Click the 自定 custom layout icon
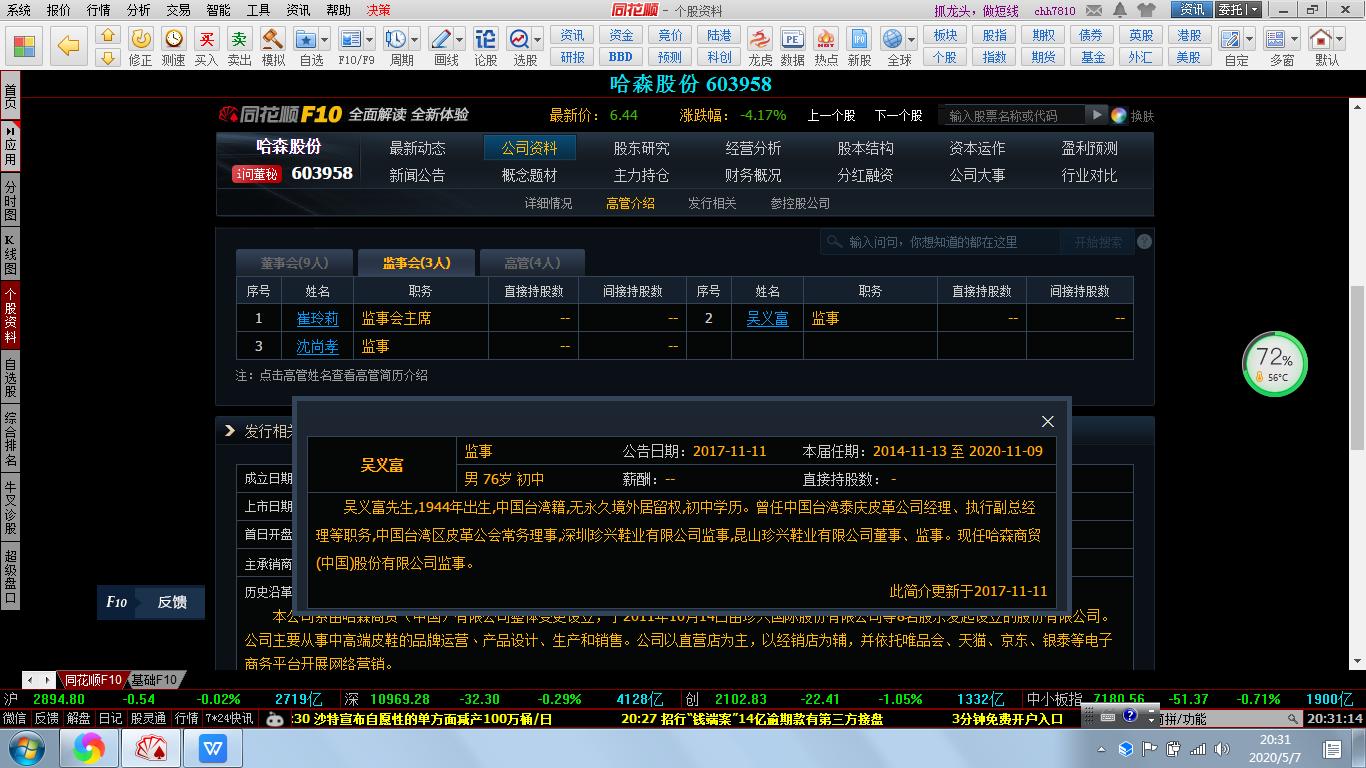 [1231, 39]
